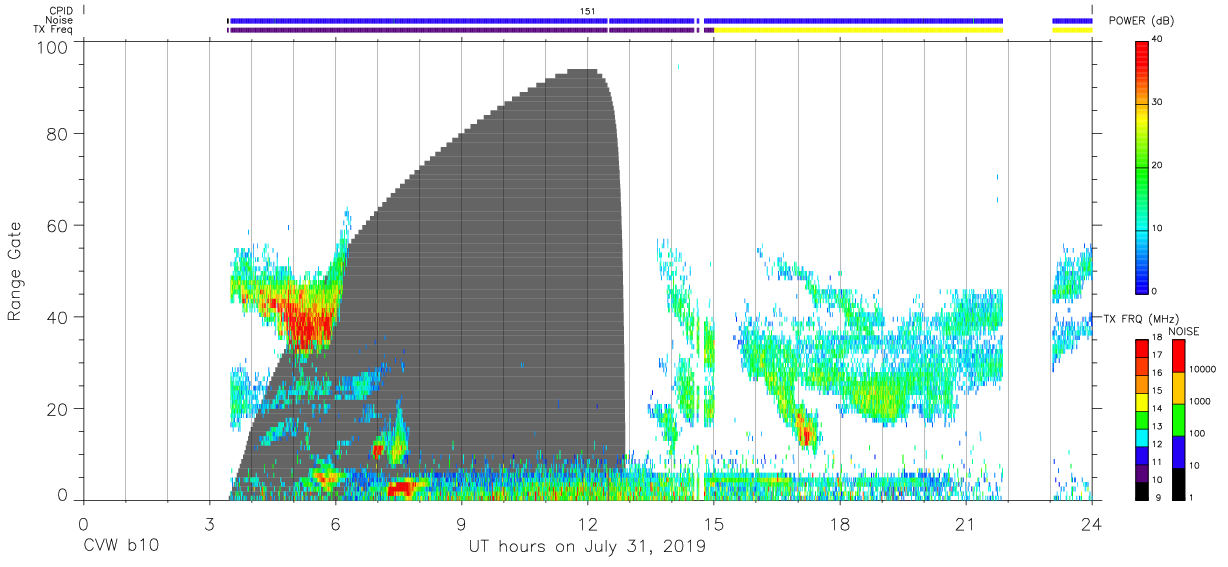1228x567 pixels.
Task: Click the 0 label at power colorbar bottom
Action: click(x=1154, y=291)
